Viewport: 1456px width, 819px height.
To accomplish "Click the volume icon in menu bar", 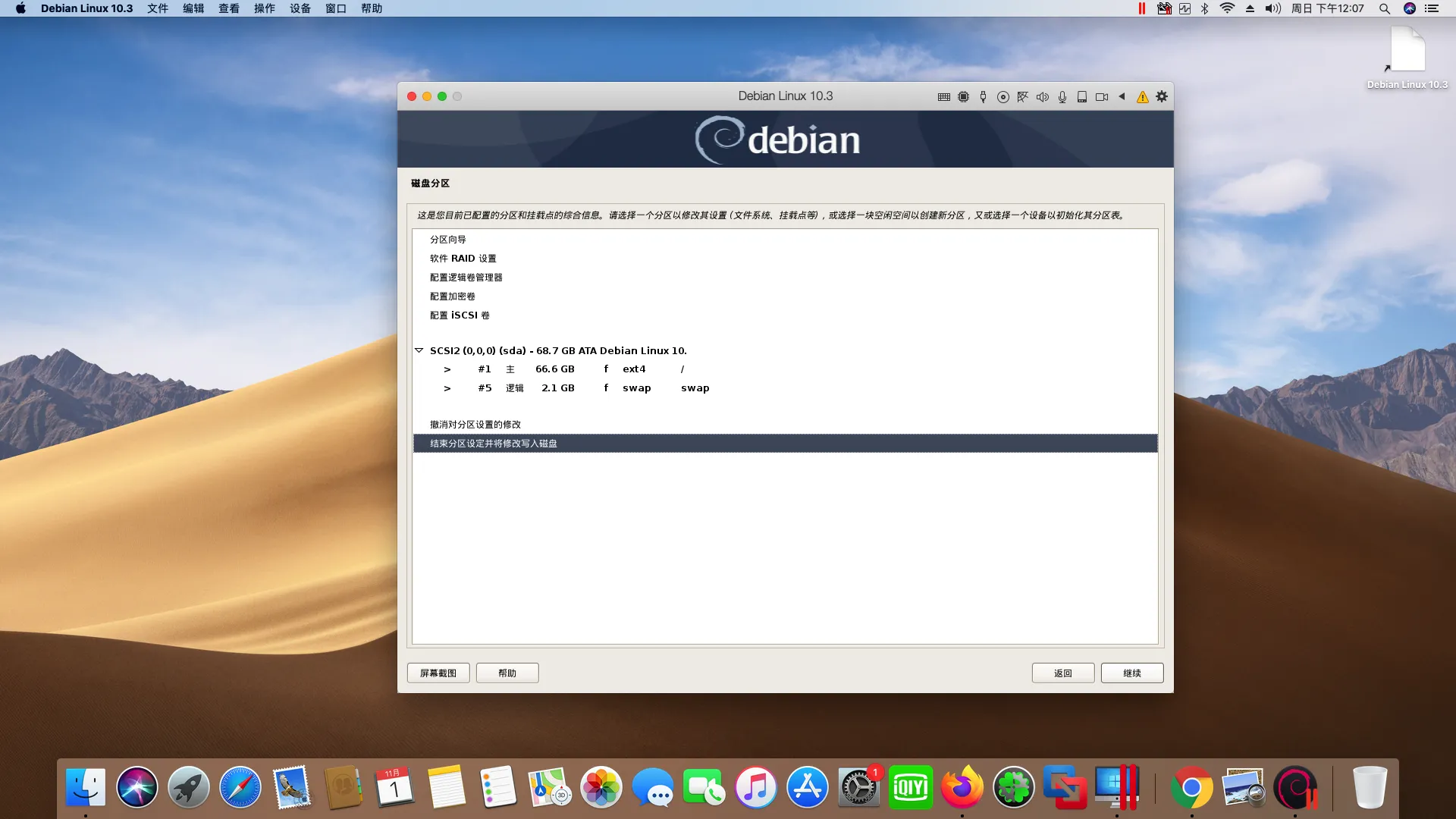I will coord(1273,8).
